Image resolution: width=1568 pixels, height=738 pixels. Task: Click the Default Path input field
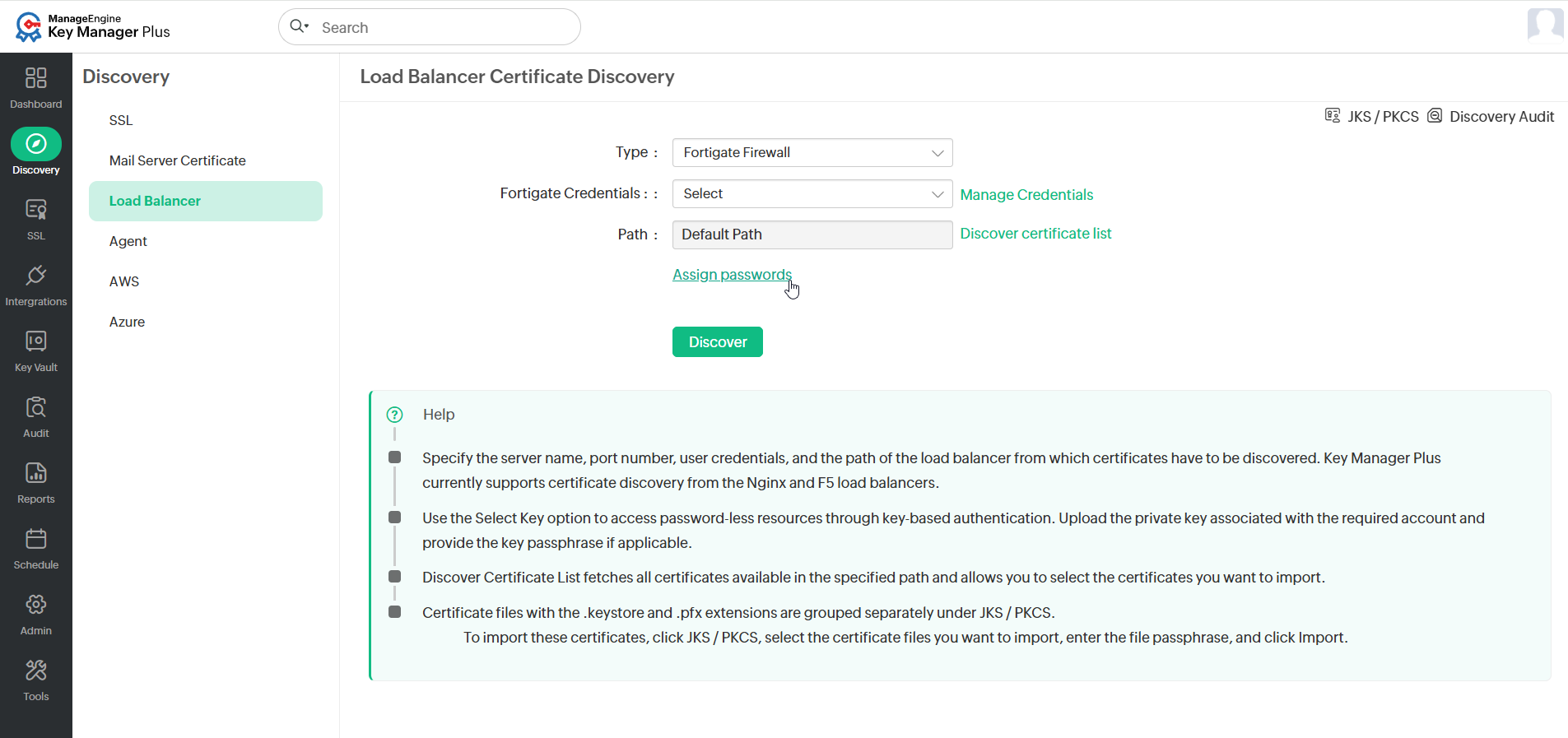pyautogui.click(x=812, y=234)
